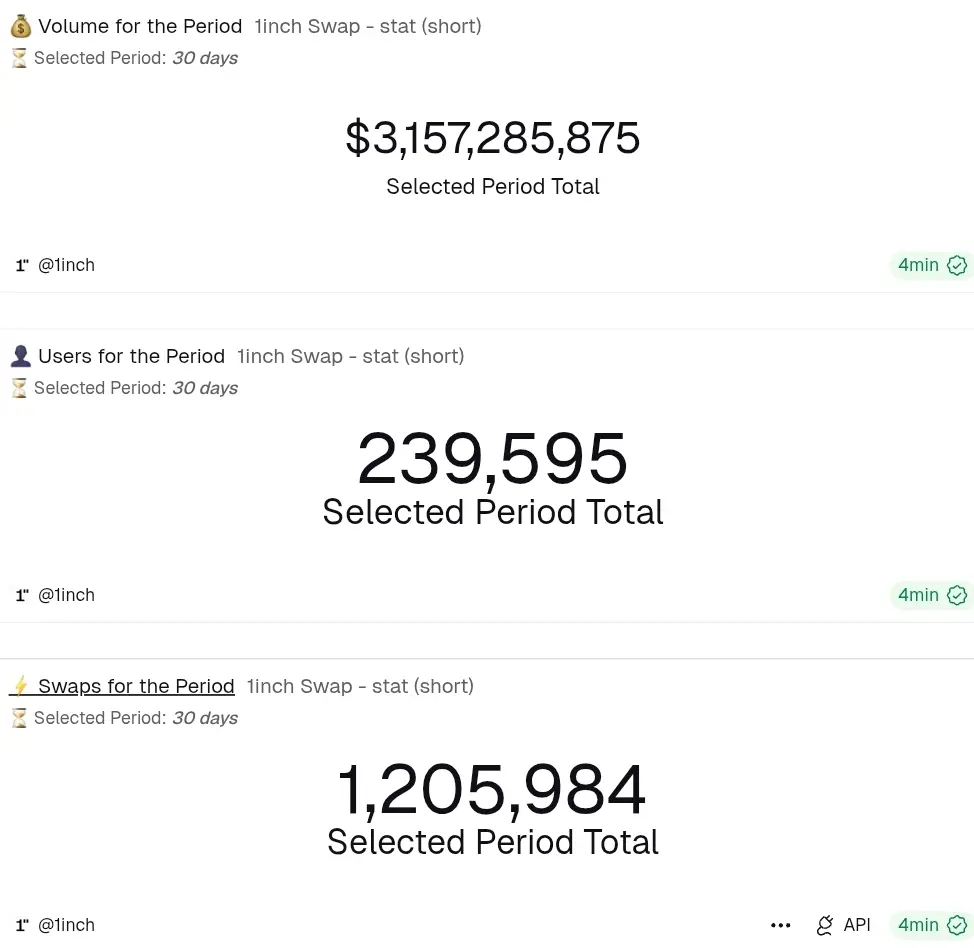Click the 1inch logo in the Users panel footer
This screenshot has width=974, height=948.
click(x=22, y=596)
